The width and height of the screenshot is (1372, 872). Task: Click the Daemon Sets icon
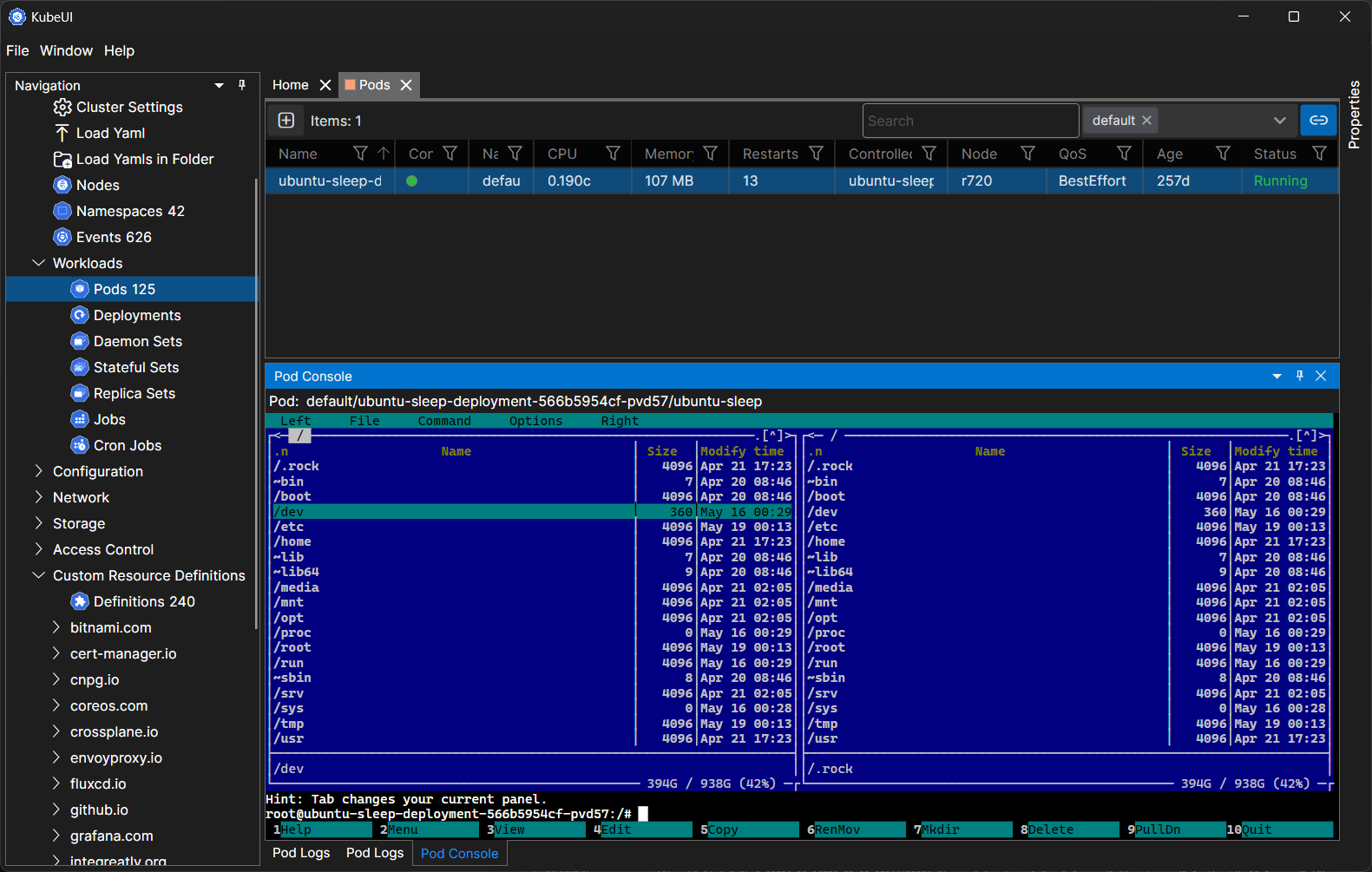tap(80, 341)
